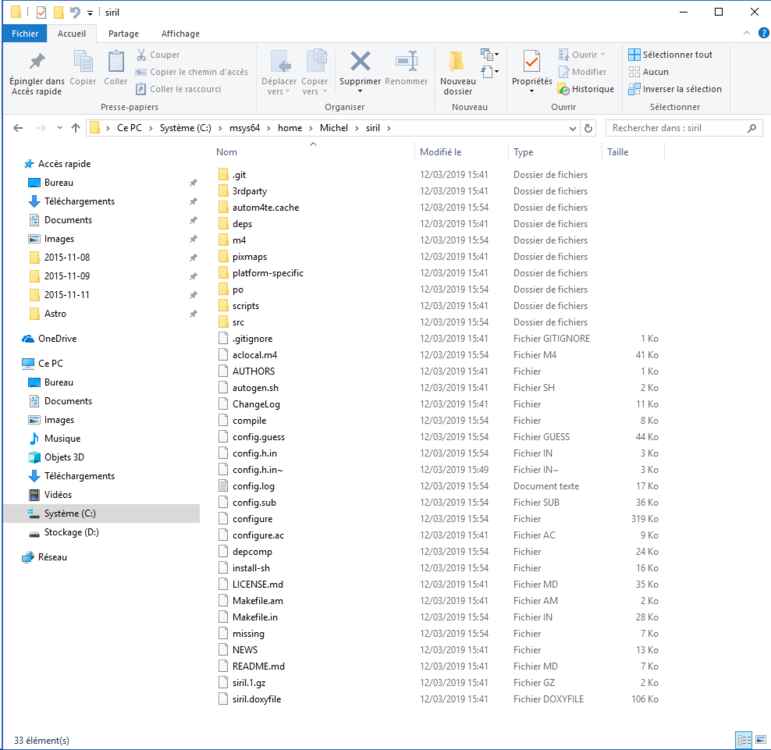The image size is (771, 750).
Task: Click the Copier clipboard icon
Action: coord(83,68)
